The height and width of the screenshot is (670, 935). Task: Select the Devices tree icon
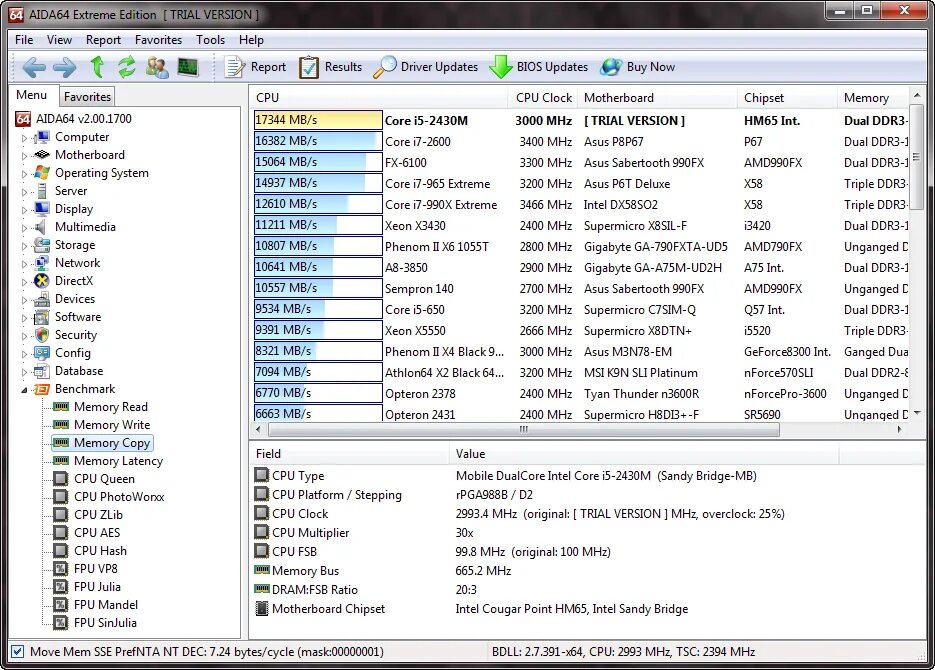(42, 299)
